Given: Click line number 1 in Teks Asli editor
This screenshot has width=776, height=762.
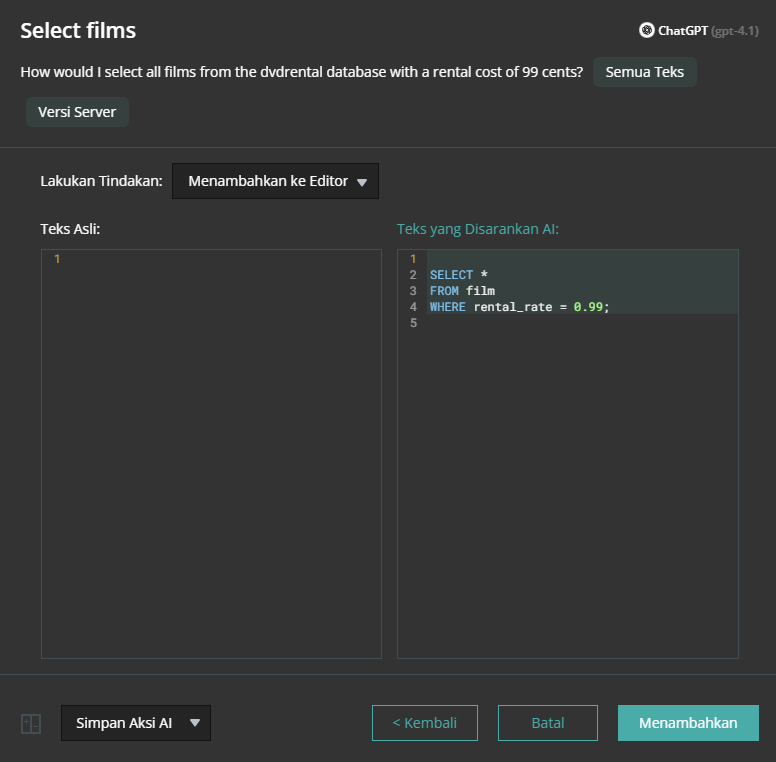Looking at the screenshot, I should tap(57, 259).
